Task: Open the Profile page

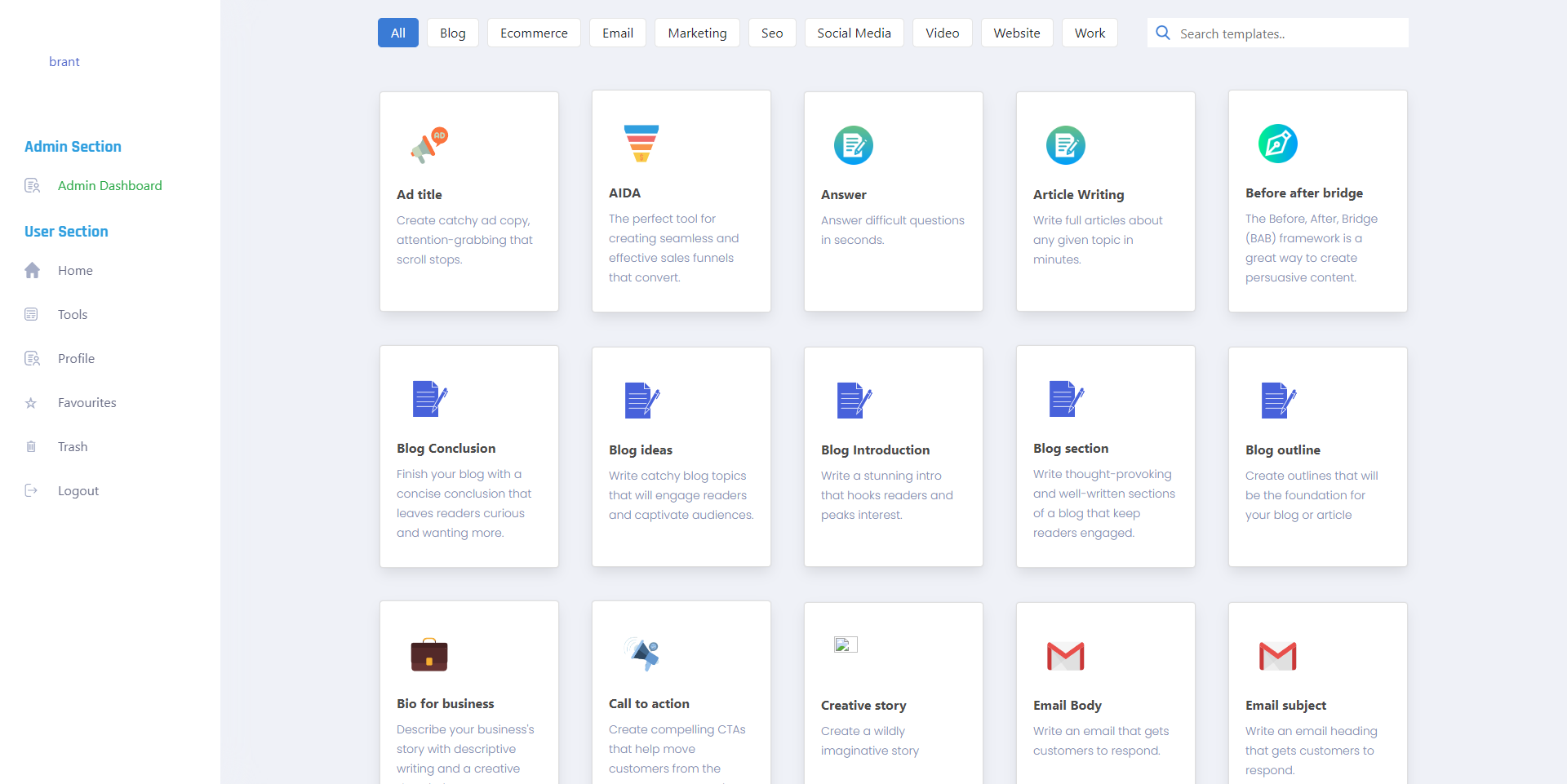Action: point(76,359)
